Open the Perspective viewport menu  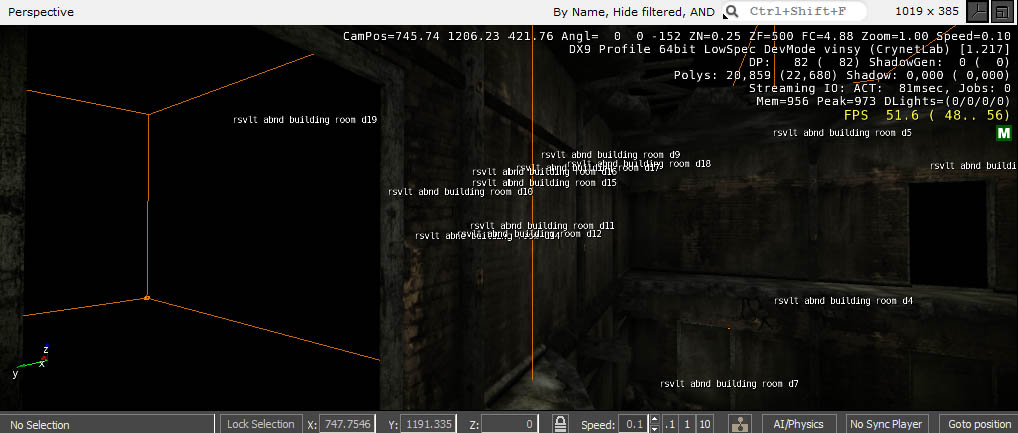41,12
